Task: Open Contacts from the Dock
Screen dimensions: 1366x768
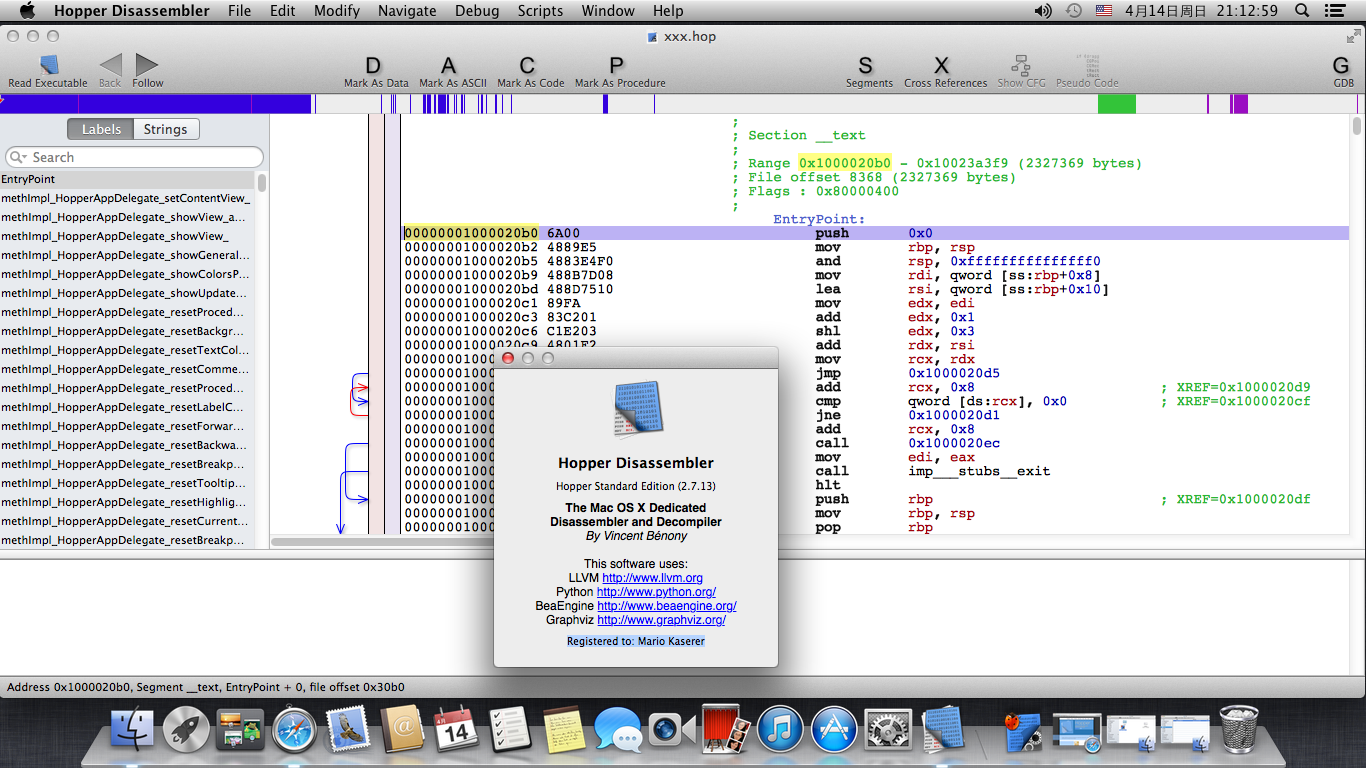Action: tap(402, 729)
